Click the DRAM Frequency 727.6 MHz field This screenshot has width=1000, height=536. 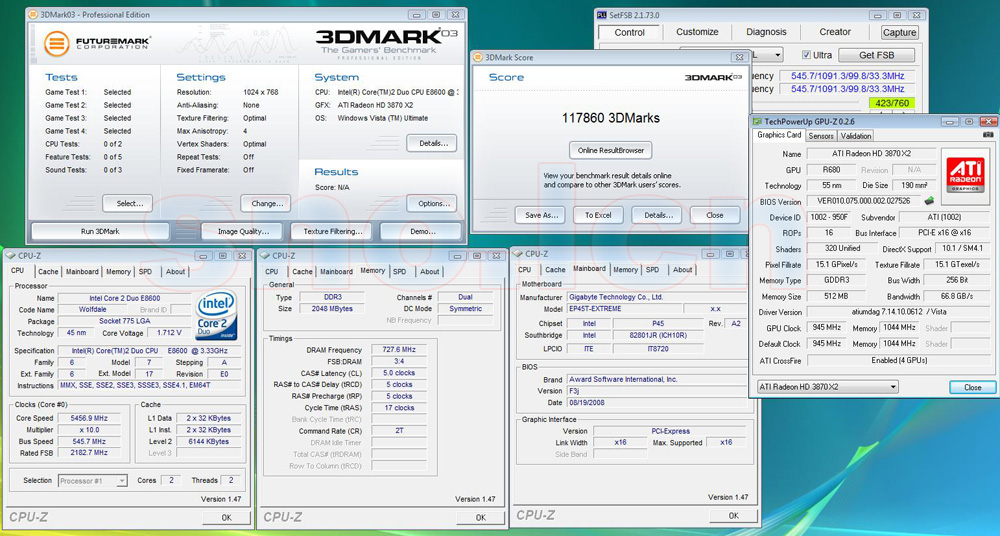click(399, 350)
